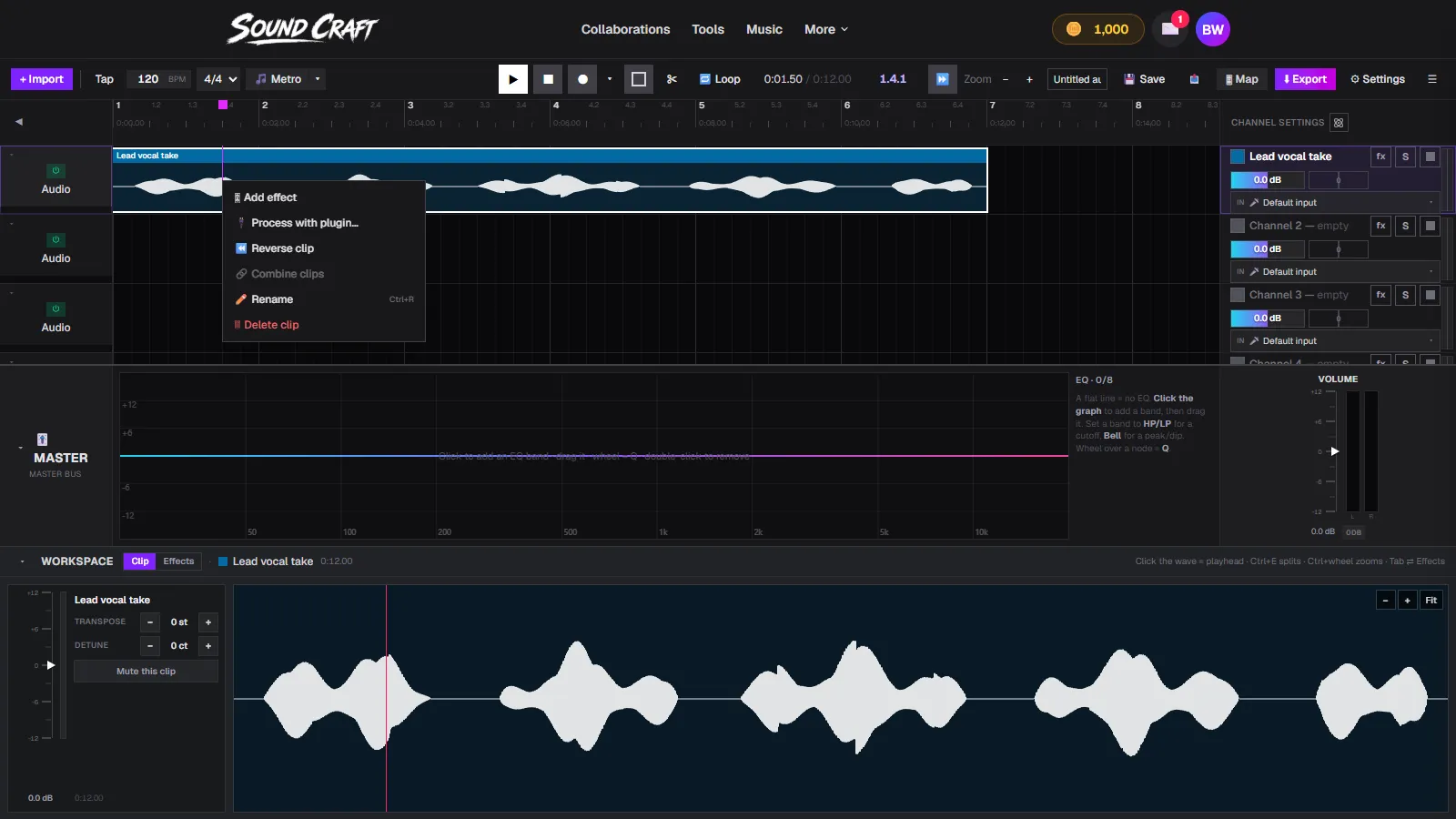Image resolution: width=1456 pixels, height=819 pixels.
Task: Open Default input dropdown for Channel 2
Action: pyautogui.click(x=1335, y=272)
